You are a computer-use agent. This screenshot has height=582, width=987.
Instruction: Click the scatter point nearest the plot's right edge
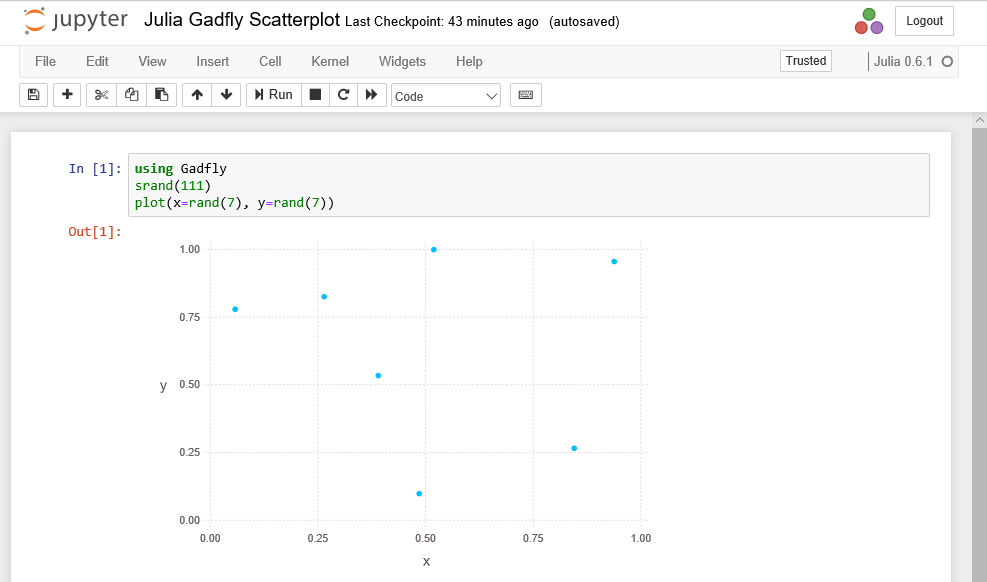[614, 262]
